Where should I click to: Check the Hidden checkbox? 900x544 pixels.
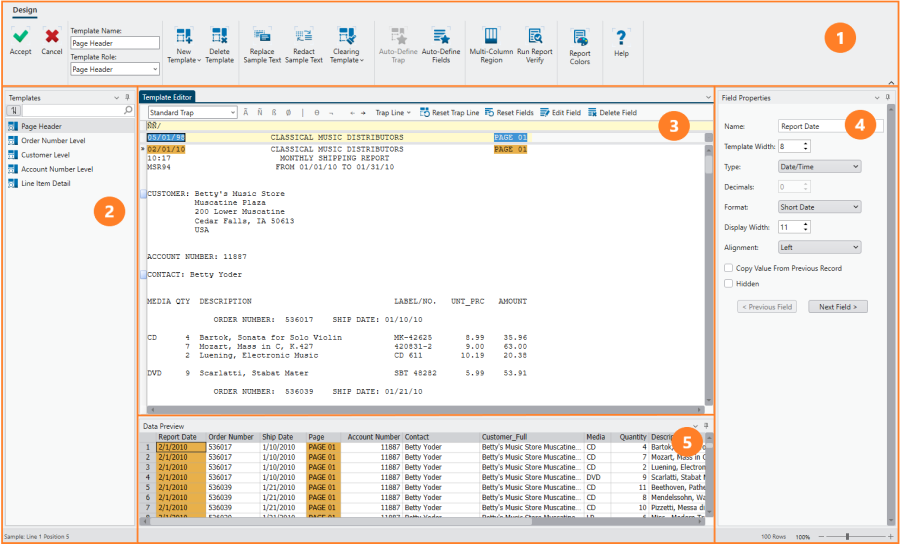[x=729, y=283]
